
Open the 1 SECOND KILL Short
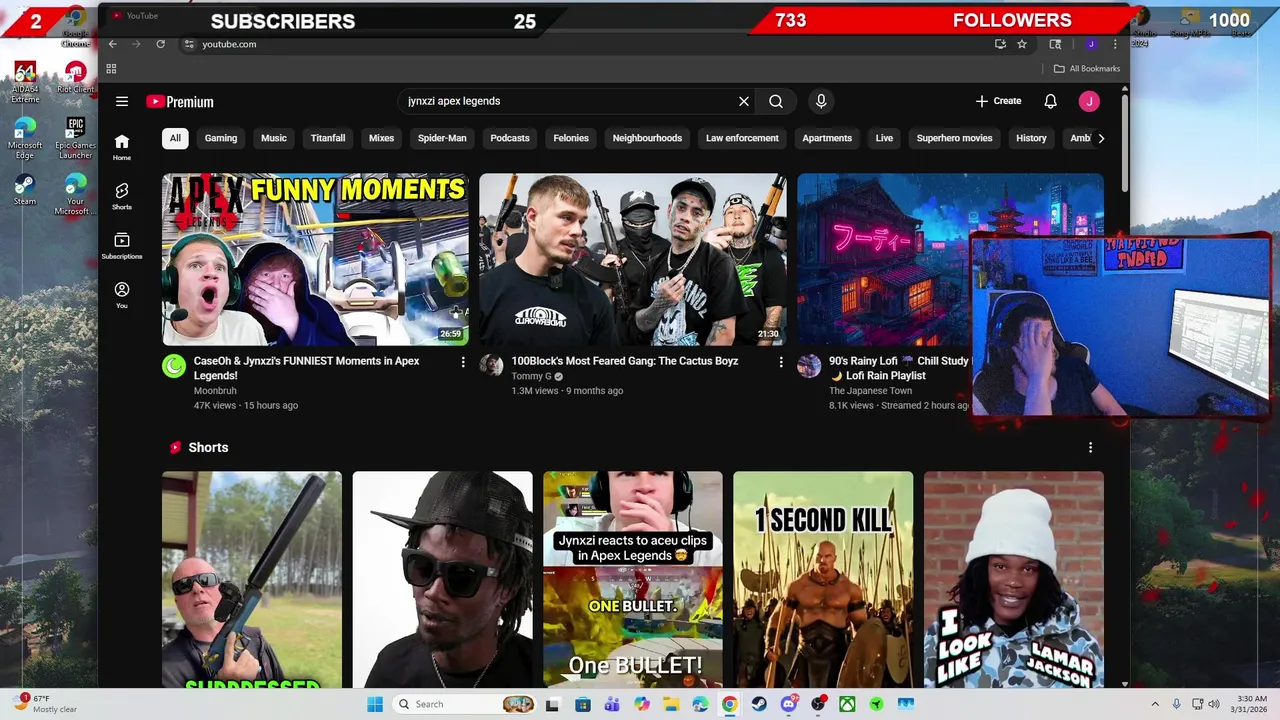[x=823, y=580]
